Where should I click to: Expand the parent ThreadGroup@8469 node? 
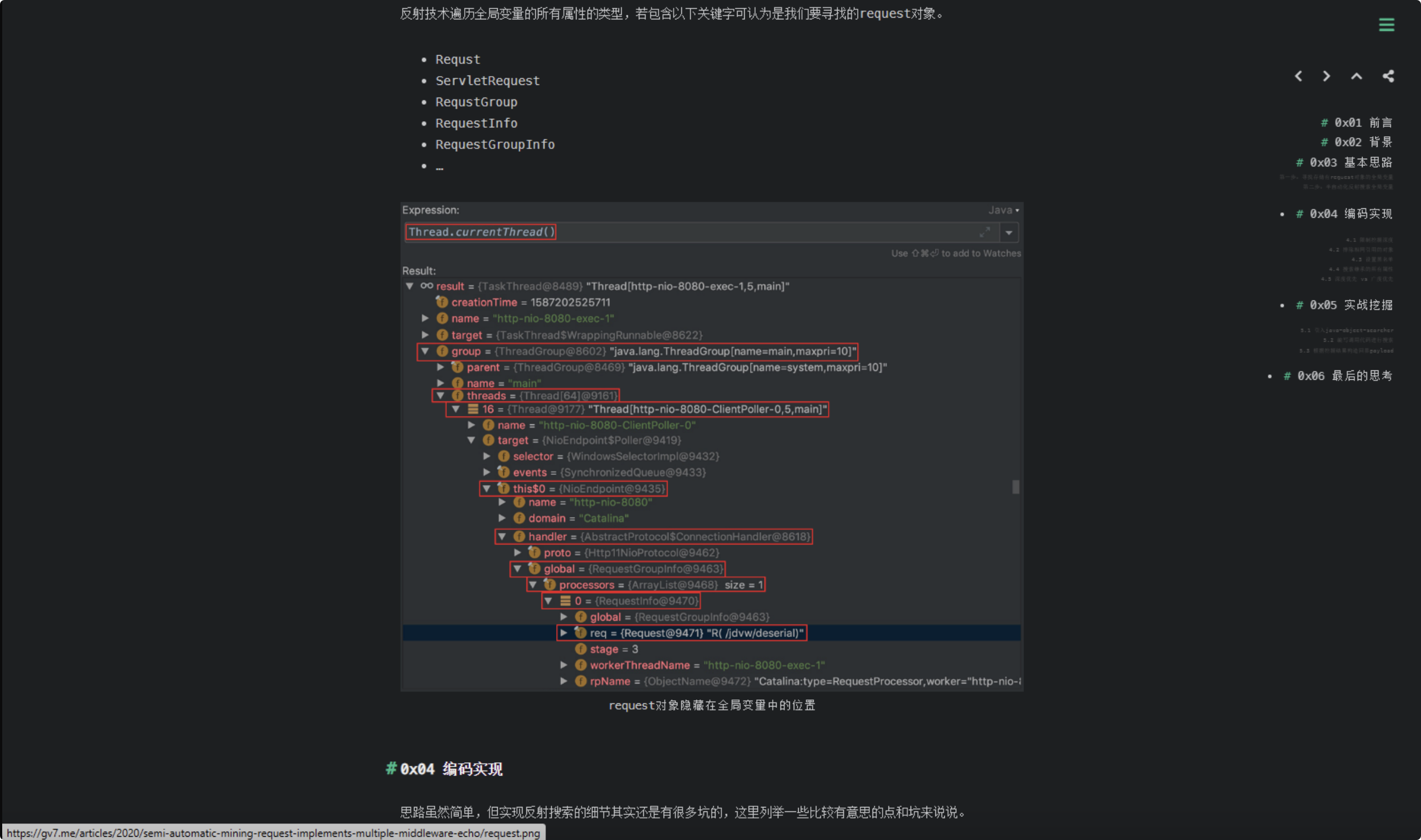click(440, 367)
